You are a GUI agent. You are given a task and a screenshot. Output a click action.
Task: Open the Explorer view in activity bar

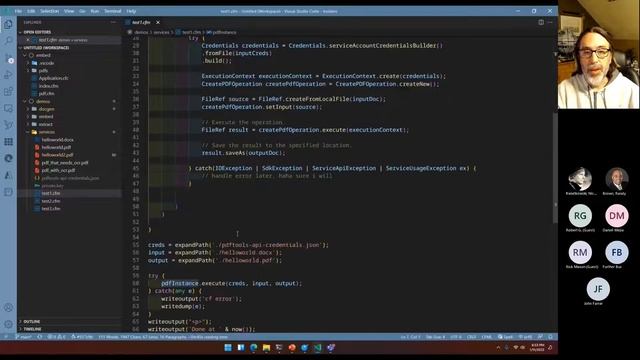coord(8,24)
